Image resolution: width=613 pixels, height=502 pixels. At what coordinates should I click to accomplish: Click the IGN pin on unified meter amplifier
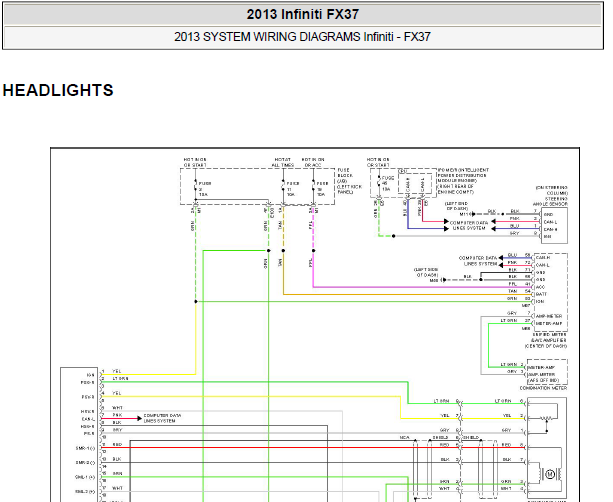pyautogui.click(x=540, y=301)
